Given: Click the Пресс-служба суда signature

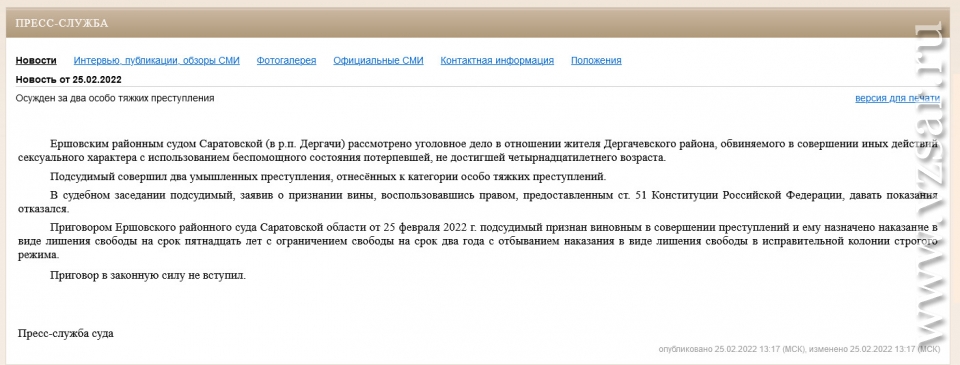Looking at the screenshot, I should coord(66,334).
